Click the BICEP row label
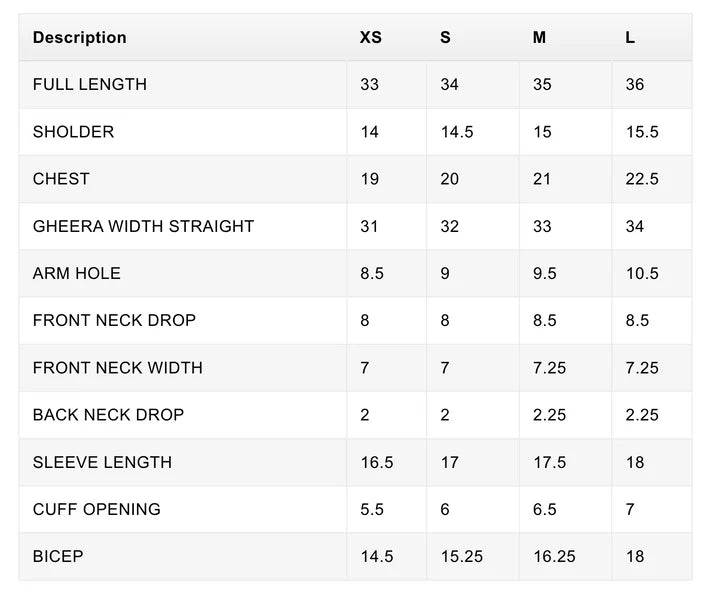 58,557
